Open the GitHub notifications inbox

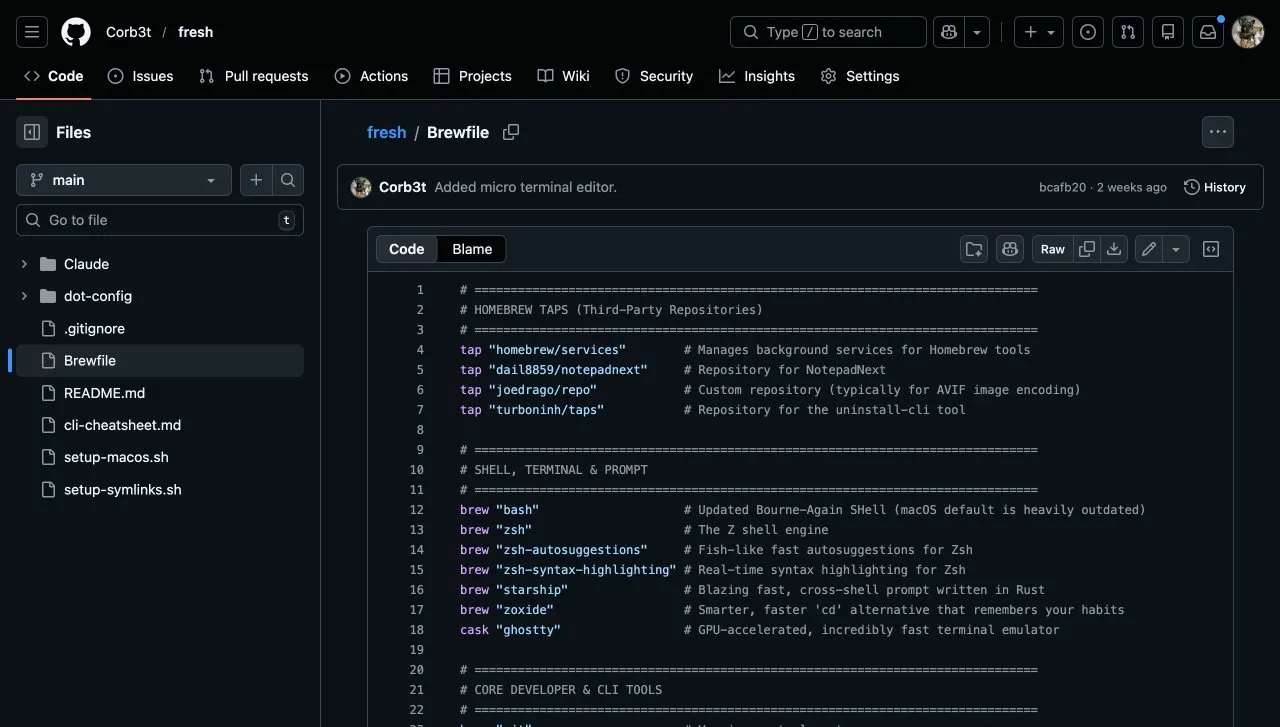[x=1208, y=32]
